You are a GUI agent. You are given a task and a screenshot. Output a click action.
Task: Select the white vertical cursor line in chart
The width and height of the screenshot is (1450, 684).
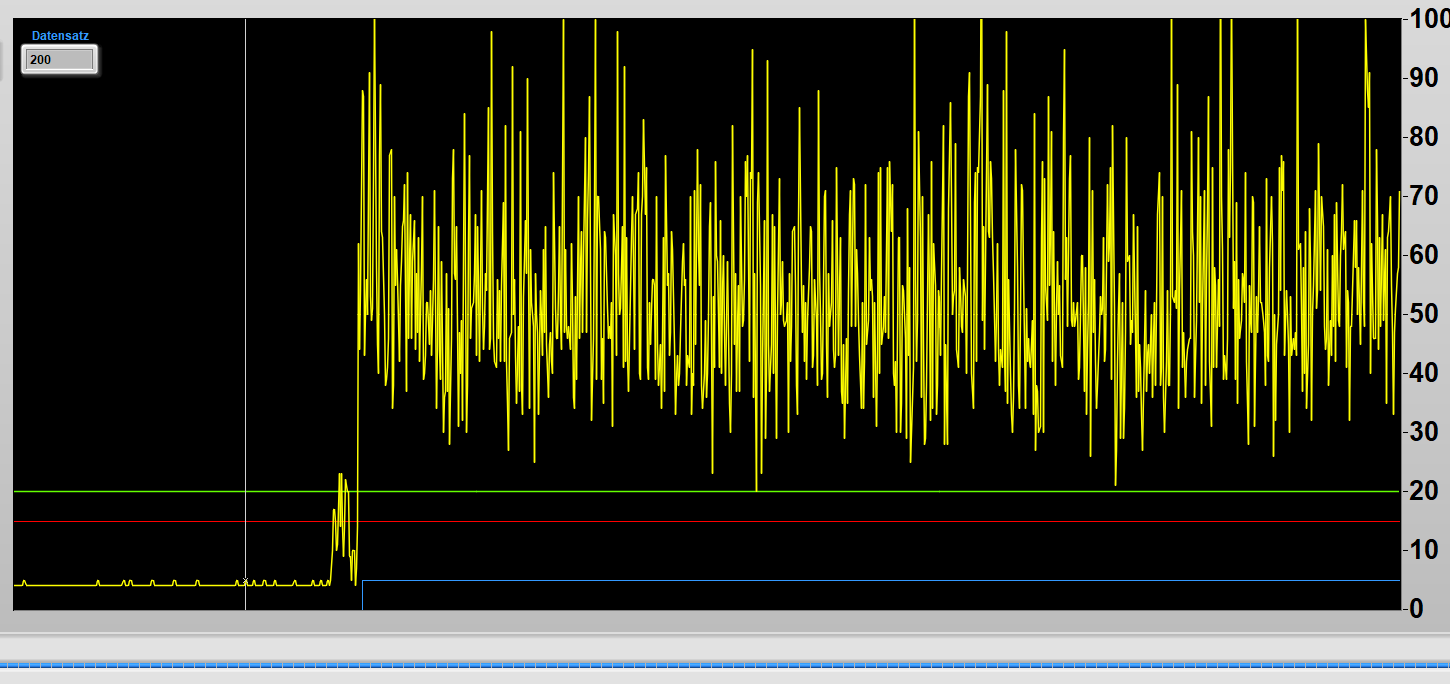pos(245,314)
